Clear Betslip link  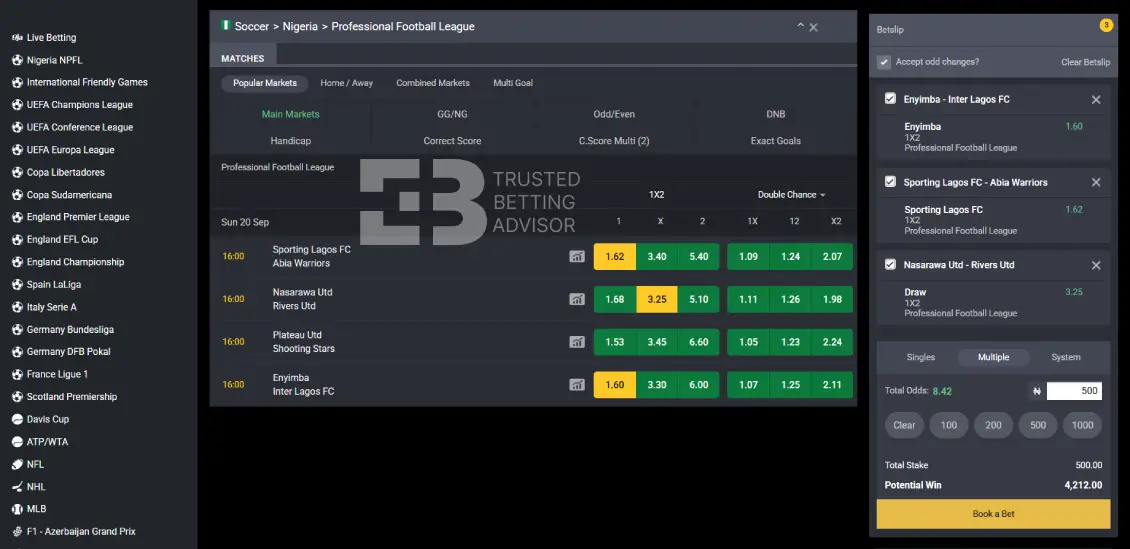(1085, 62)
